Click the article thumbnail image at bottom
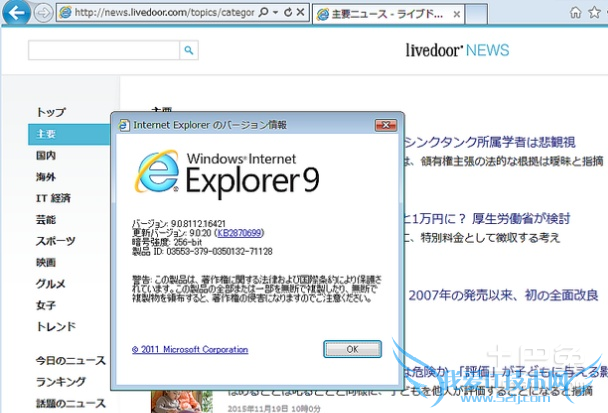608x413 pixels. click(181, 402)
